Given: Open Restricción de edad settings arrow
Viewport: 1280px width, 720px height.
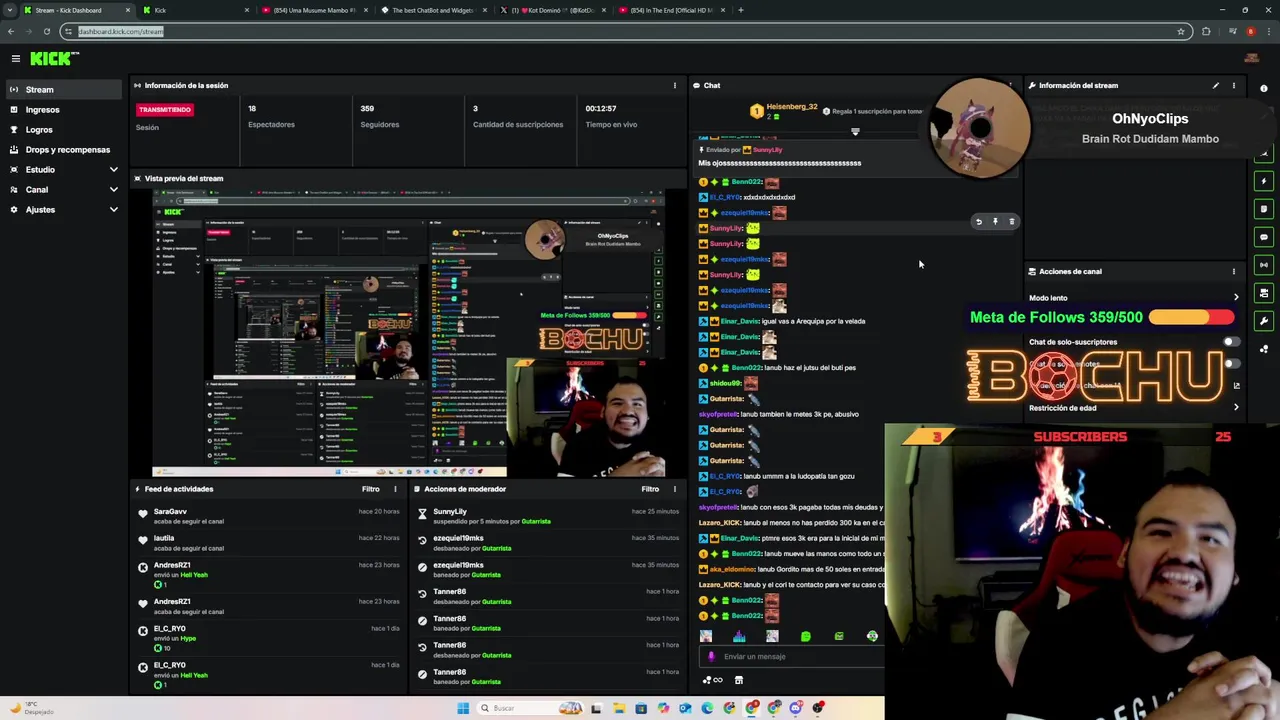Looking at the screenshot, I should pos(1236,408).
